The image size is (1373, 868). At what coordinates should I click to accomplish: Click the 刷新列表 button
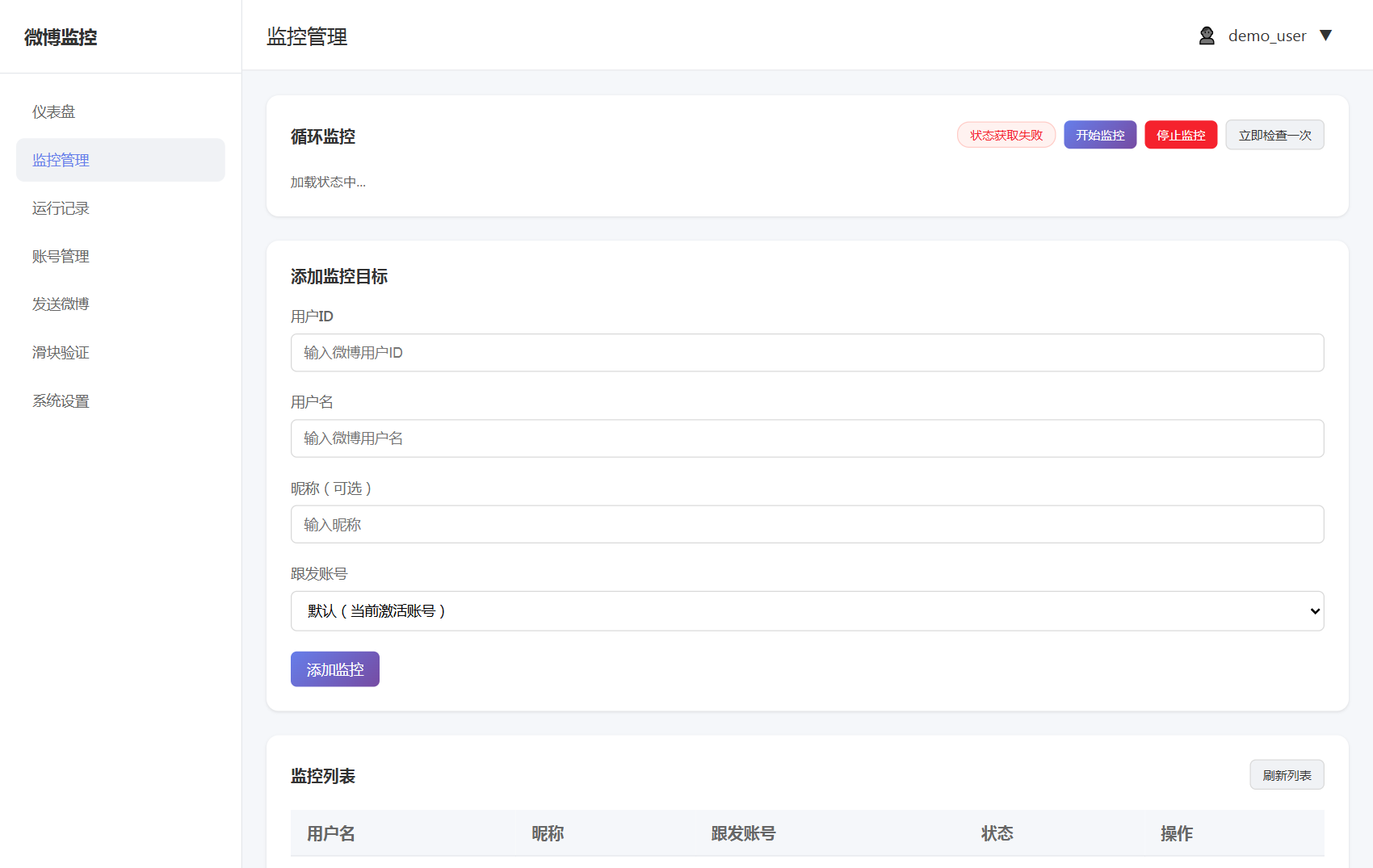click(x=1287, y=775)
